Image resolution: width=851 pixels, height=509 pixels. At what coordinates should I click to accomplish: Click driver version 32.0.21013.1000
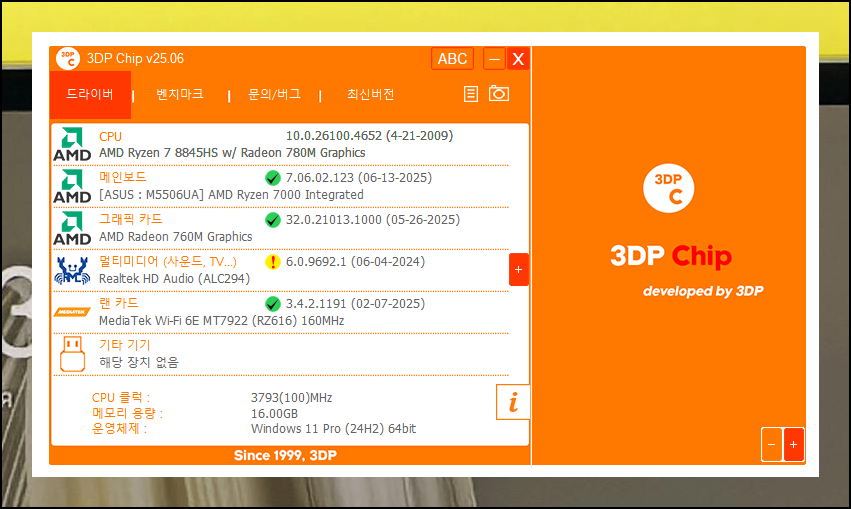[x=334, y=220]
